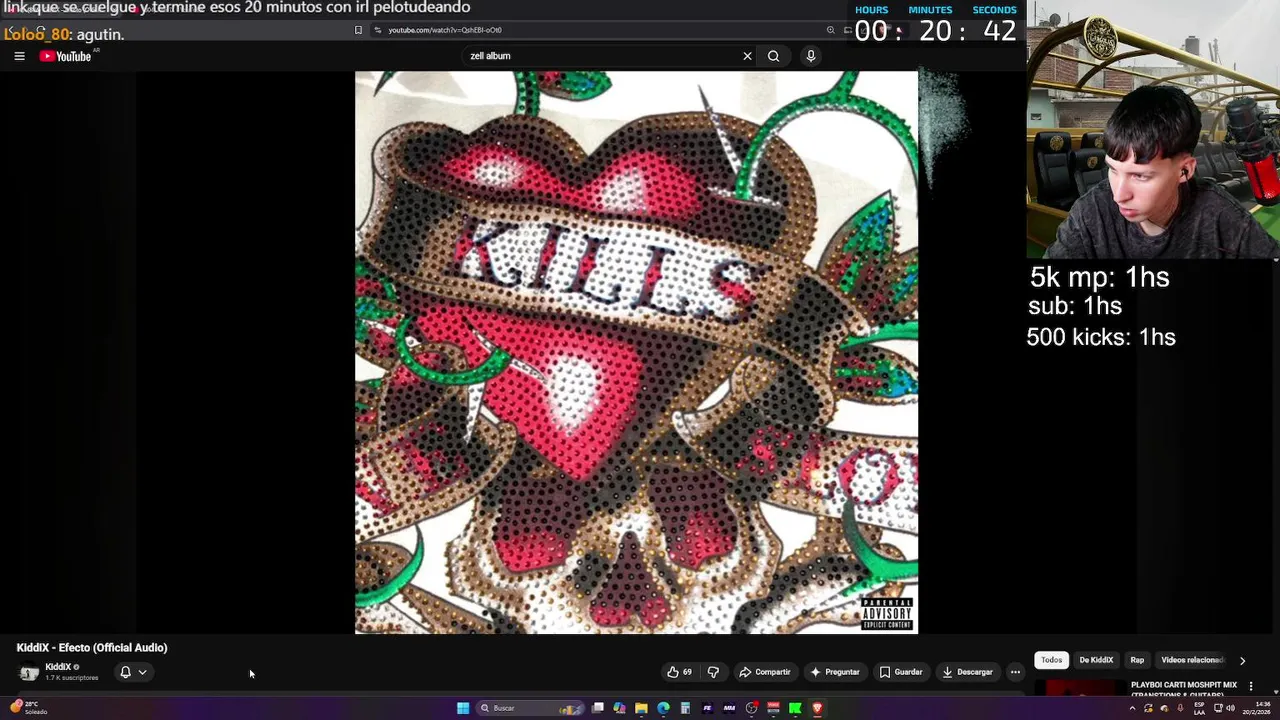
Task: Show more filter chips with right arrow
Action: [x=1242, y=660]
